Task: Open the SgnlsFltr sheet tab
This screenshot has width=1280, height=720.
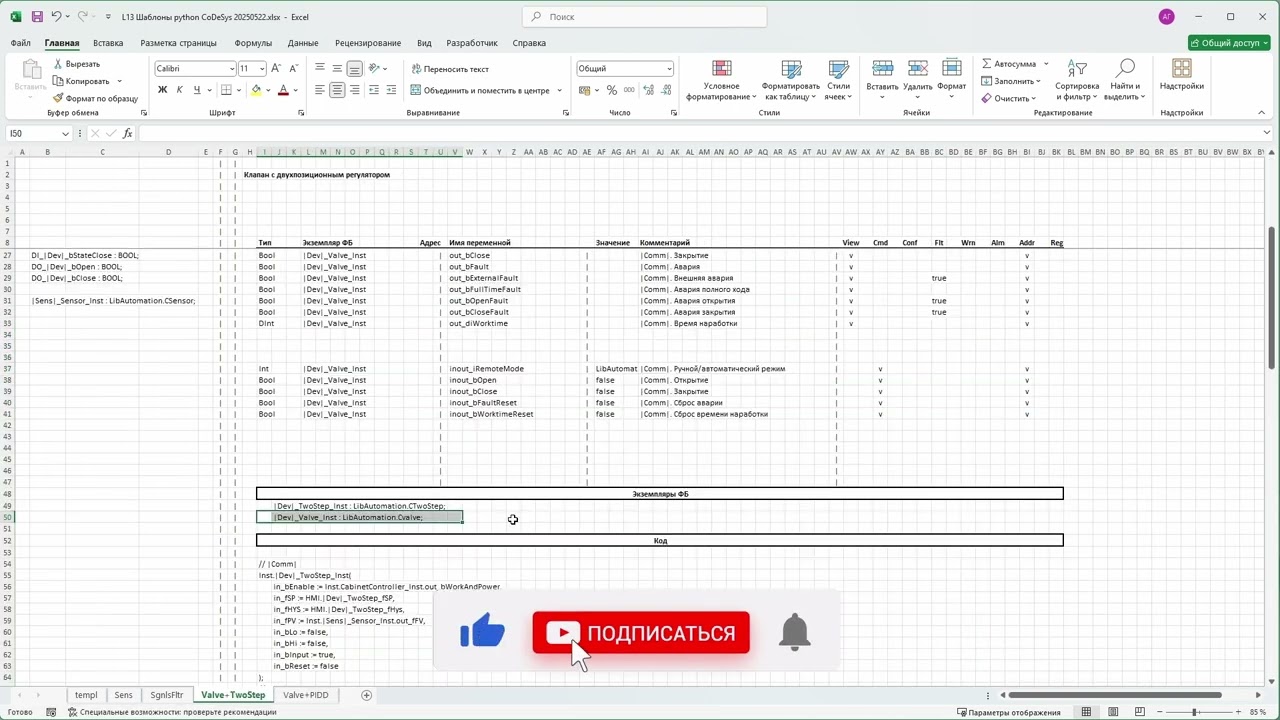Action: [x=167, y=695]
